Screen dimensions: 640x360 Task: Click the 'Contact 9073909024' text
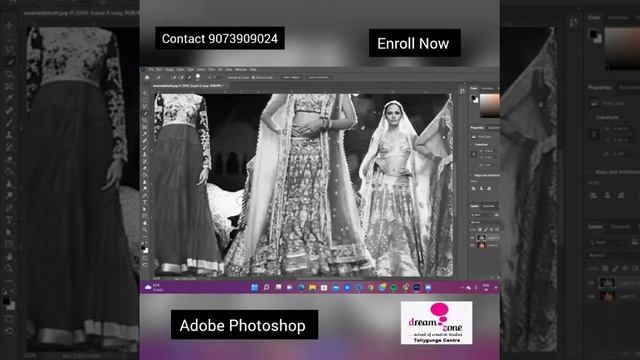click(x=220, y=38)
